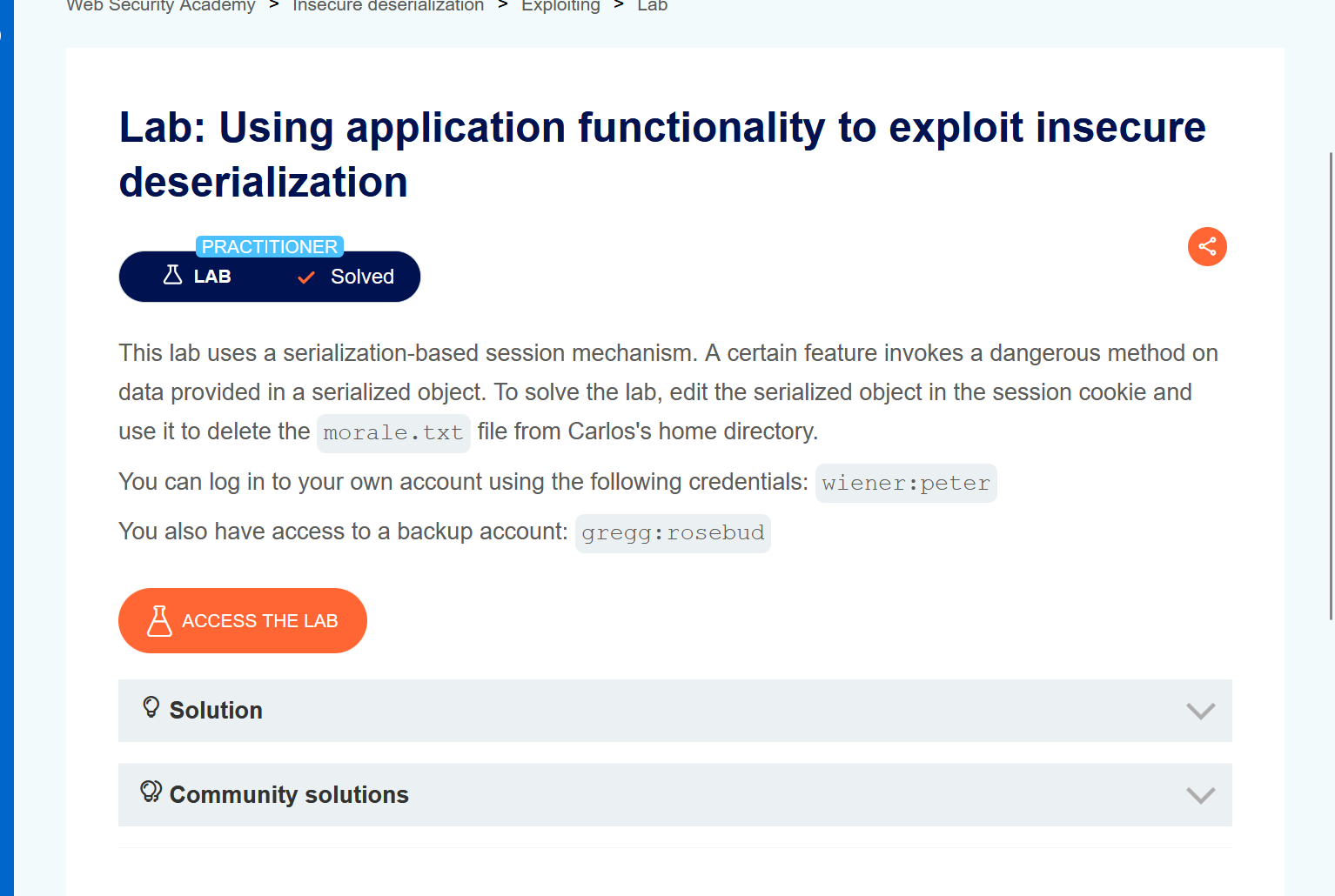Click the gregg:rosebud backup credentials

(673, 533)
